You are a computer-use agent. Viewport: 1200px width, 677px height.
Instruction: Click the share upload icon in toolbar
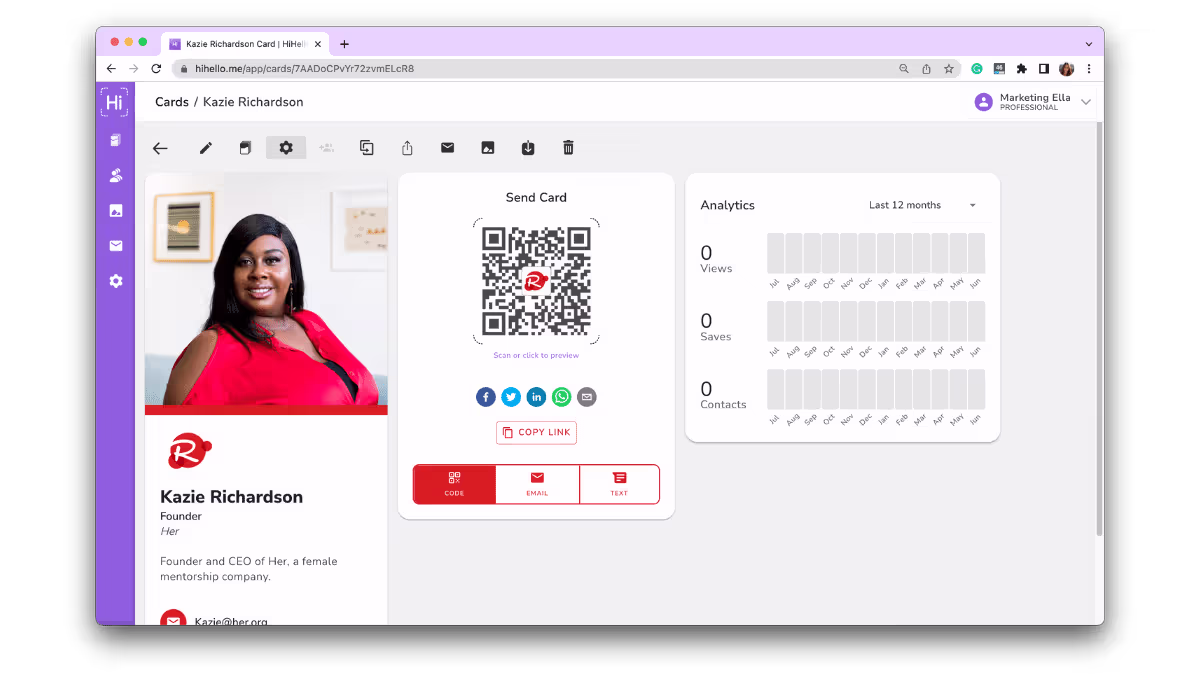pyautogui.click(x=407, y=148)
